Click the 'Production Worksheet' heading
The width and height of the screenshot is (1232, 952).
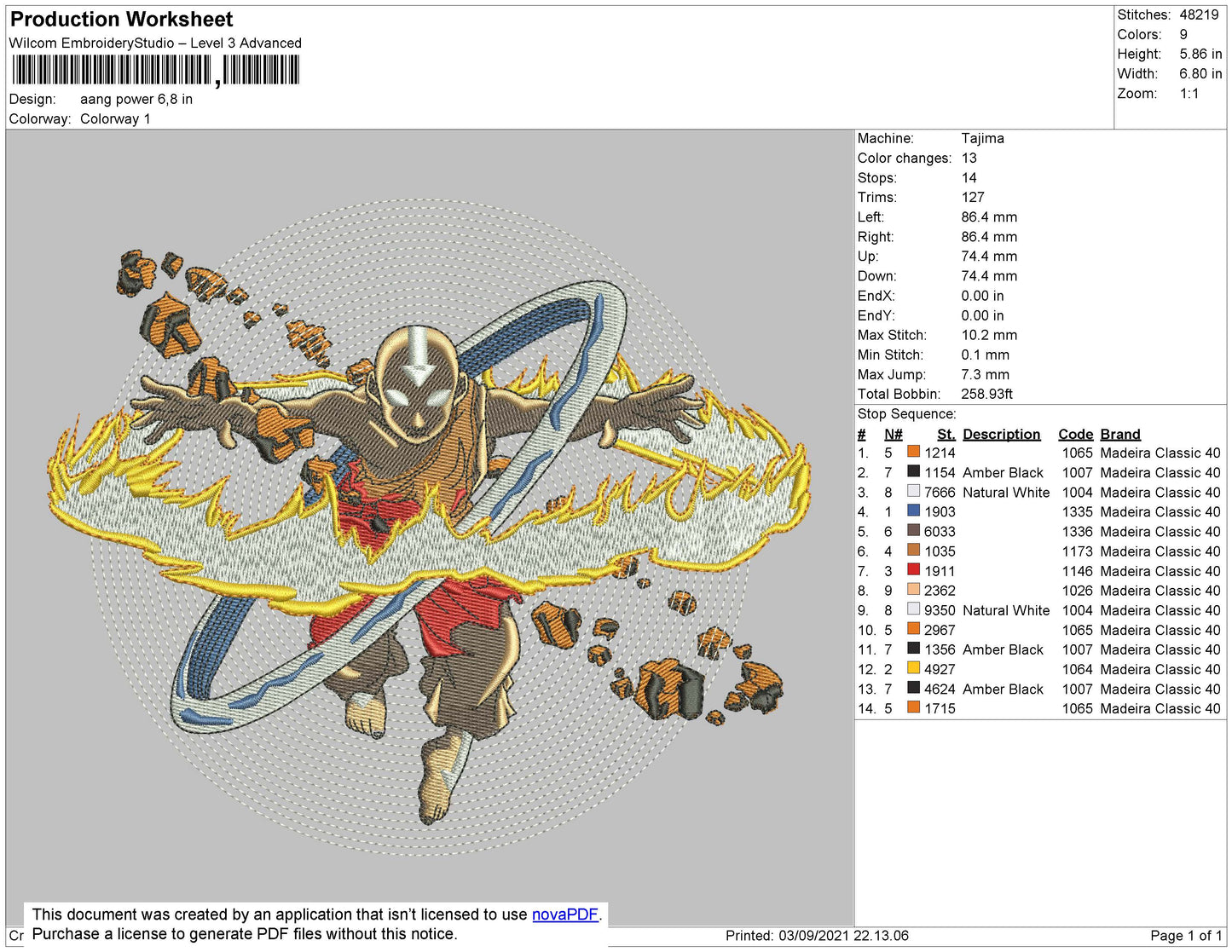[x=121, y=20]
